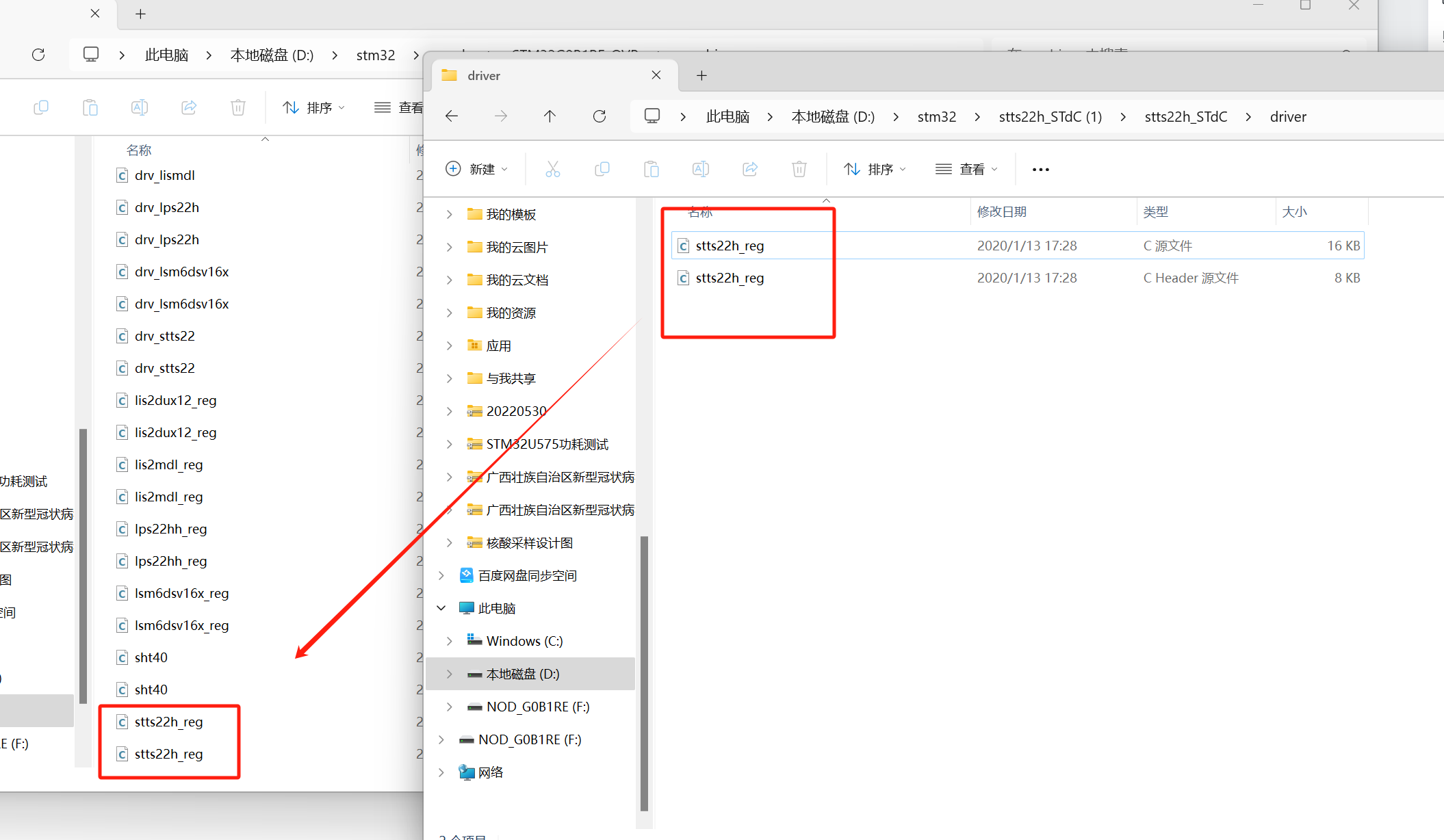
Task: Open the 新建 new item dropdown
Action: pyautogui.click(x=476, y=169)
